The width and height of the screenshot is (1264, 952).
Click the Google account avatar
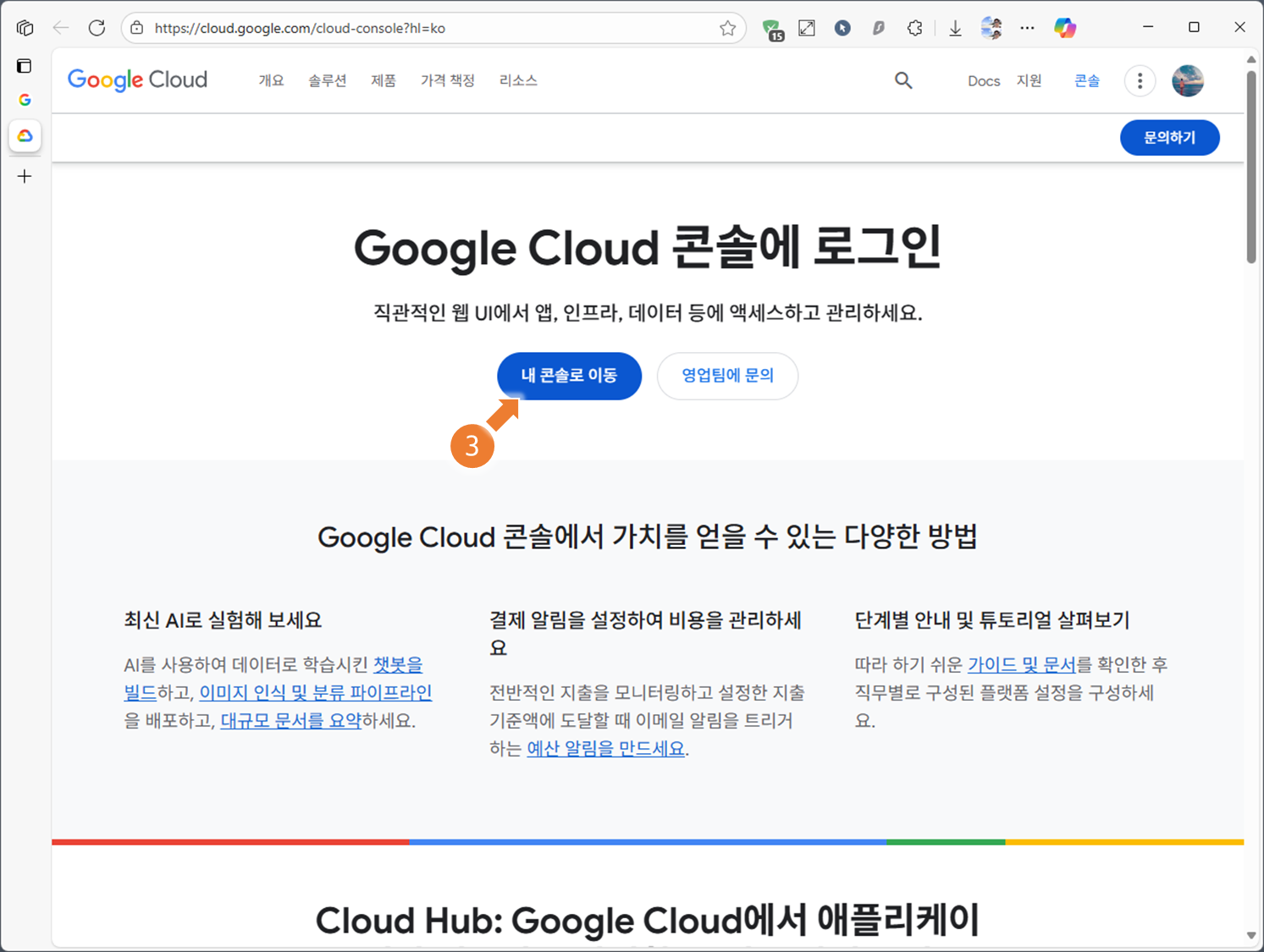click(1188, 80)
